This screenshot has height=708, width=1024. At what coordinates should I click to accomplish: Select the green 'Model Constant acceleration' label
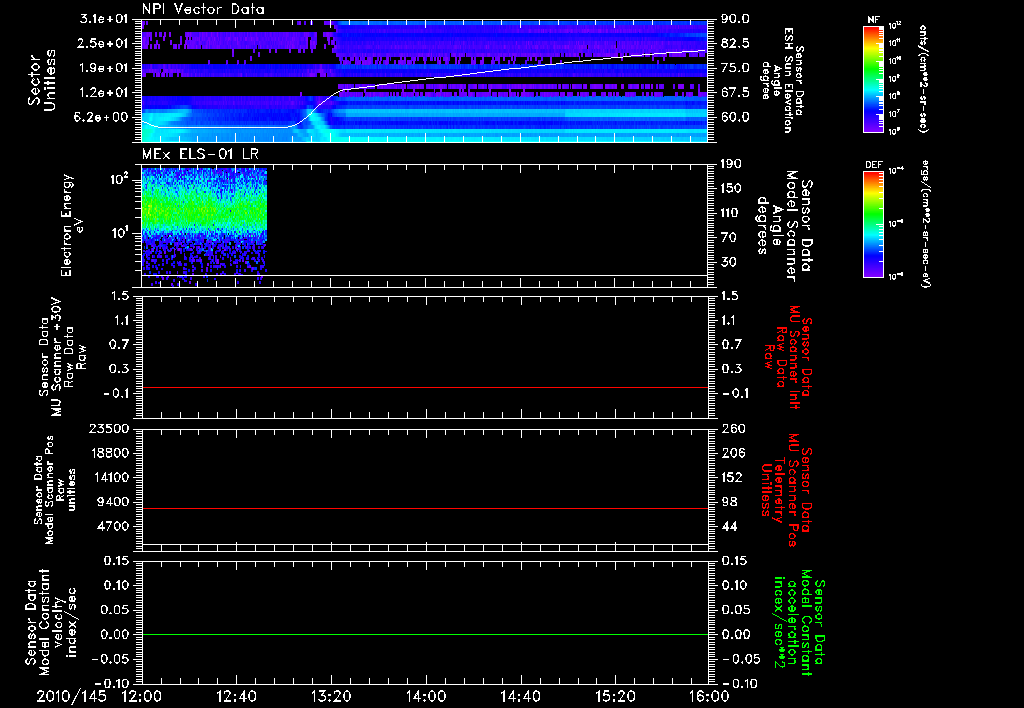[799, 624]
